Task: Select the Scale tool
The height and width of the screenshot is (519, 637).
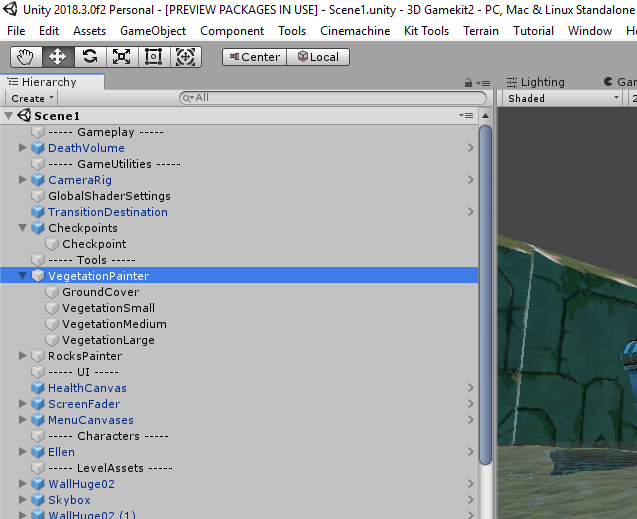Action: [x=121, y=57]
